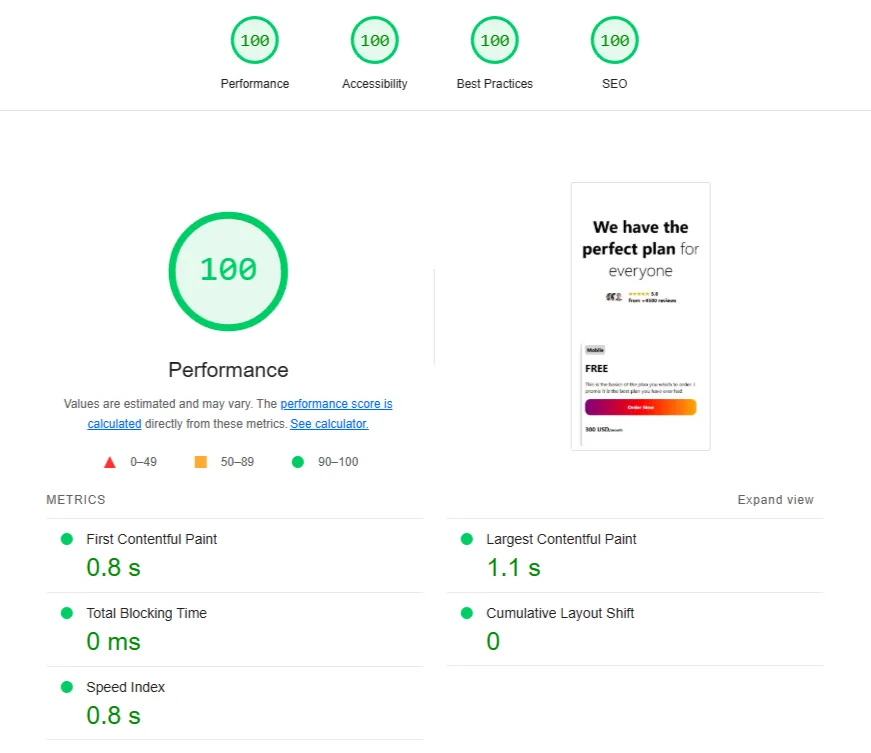The width and height of the screenshot is (871, 753).
Task: Click the orange square 50–89 legend icon
Action: pyautogui.click(x=201, y=461)
